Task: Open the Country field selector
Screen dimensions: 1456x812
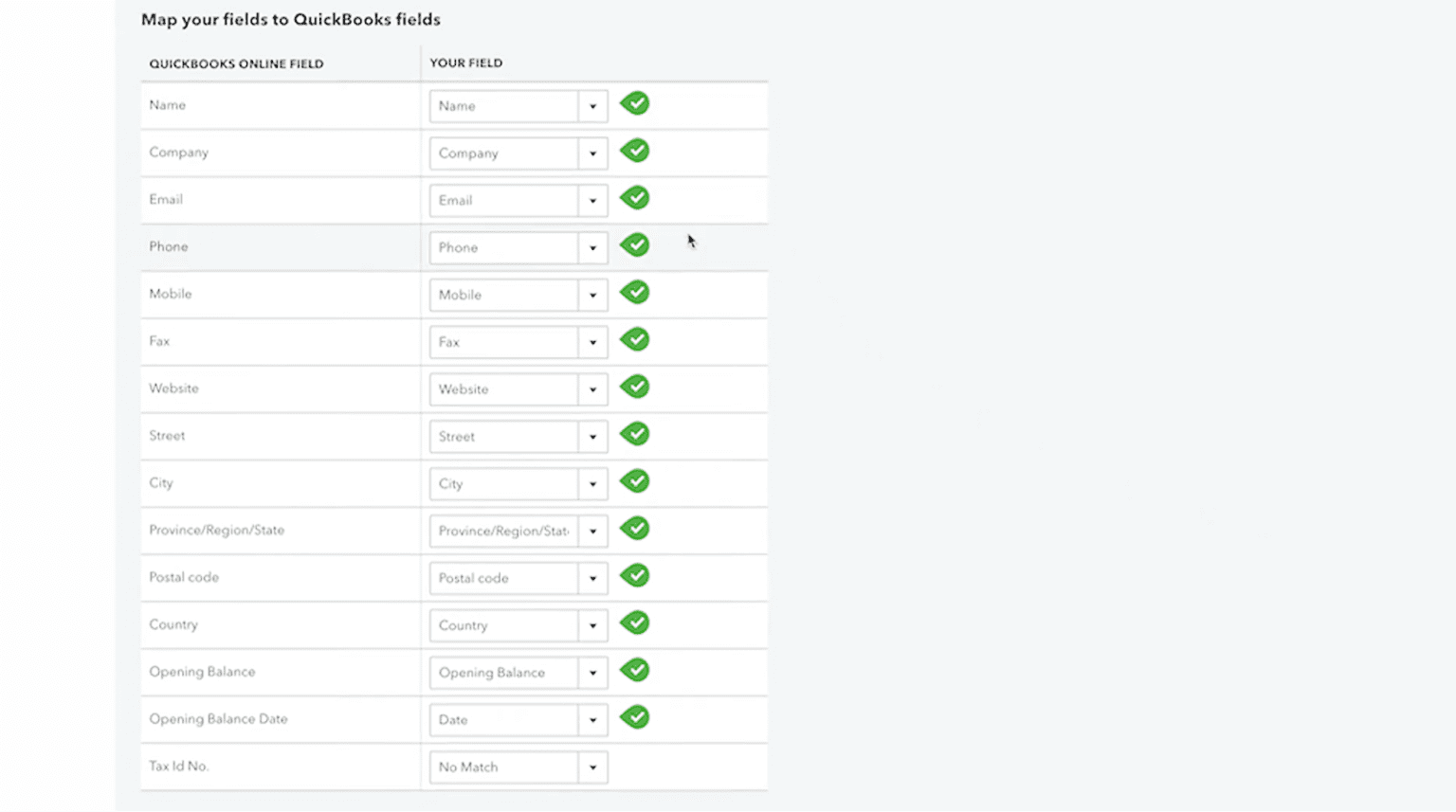Action: [592, 625]
